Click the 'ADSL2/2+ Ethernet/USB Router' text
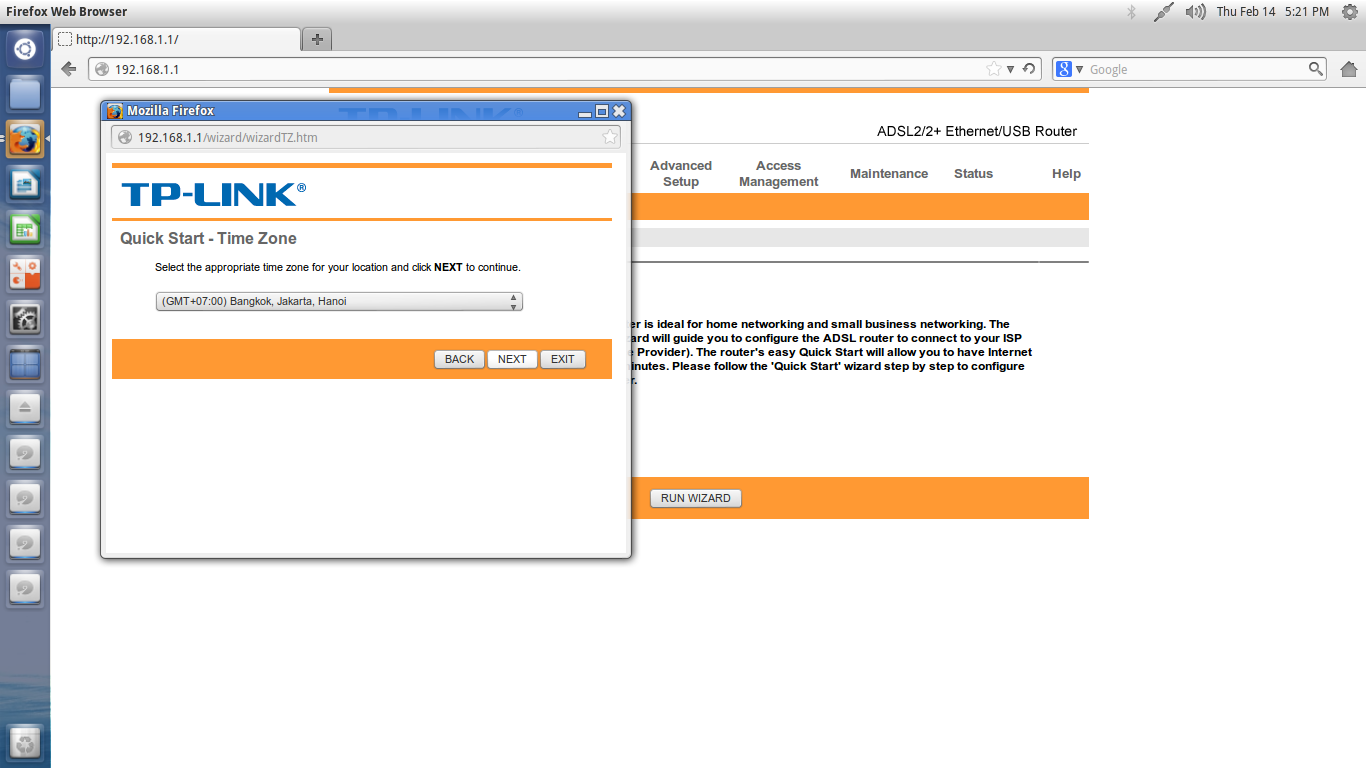The image size is (1366, 768). (x=977, y=131)
